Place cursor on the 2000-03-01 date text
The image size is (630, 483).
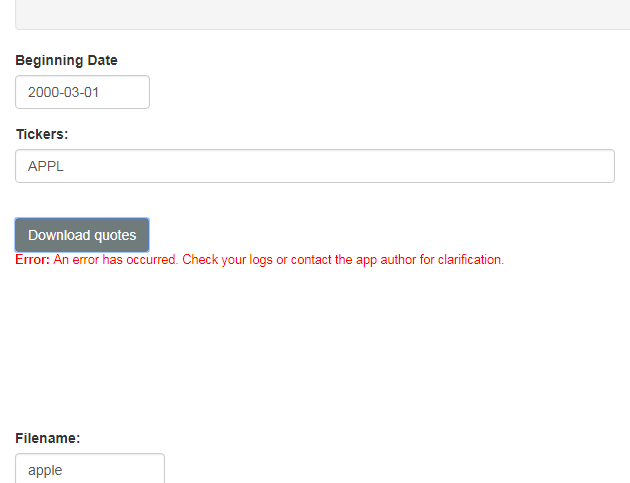point(63,92)
